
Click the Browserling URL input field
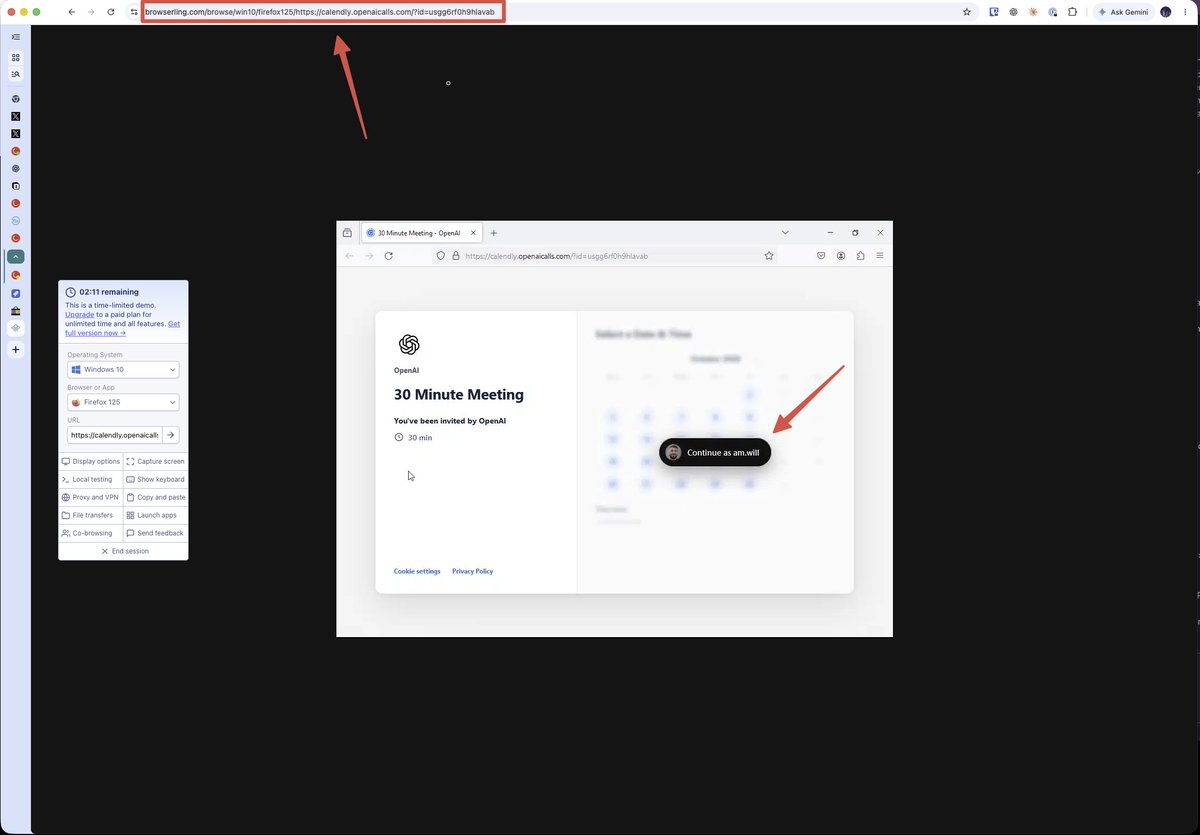[x=114, y=435]
